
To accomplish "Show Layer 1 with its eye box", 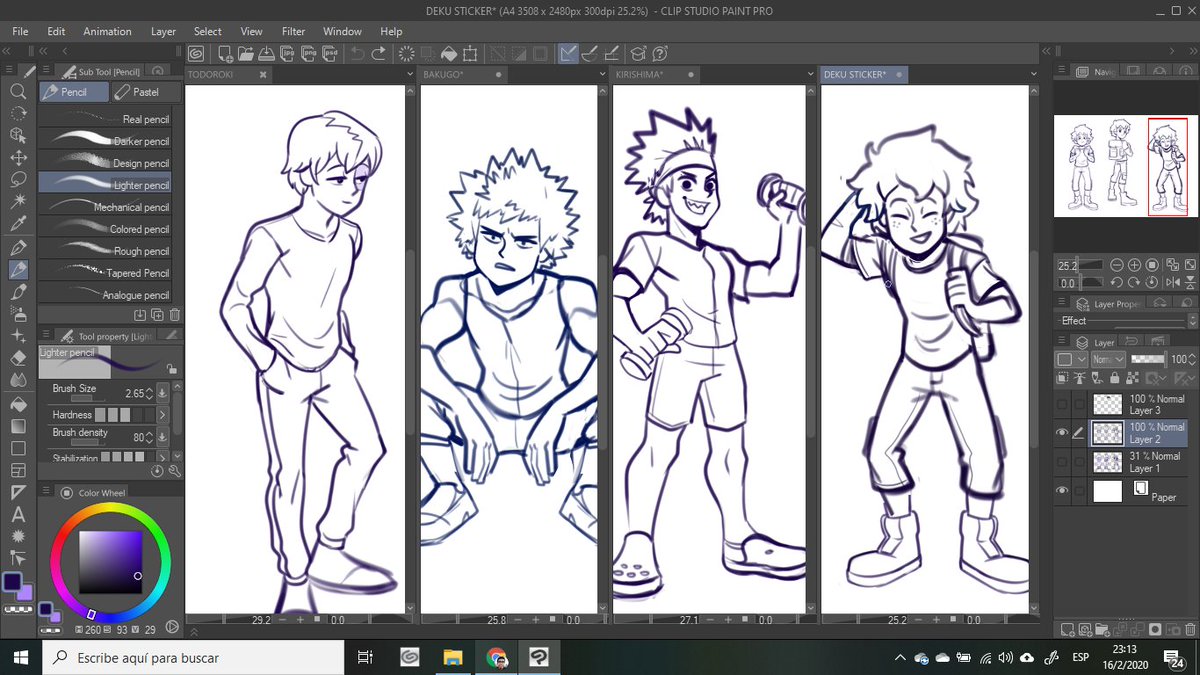I will [x=1062, y=462].
